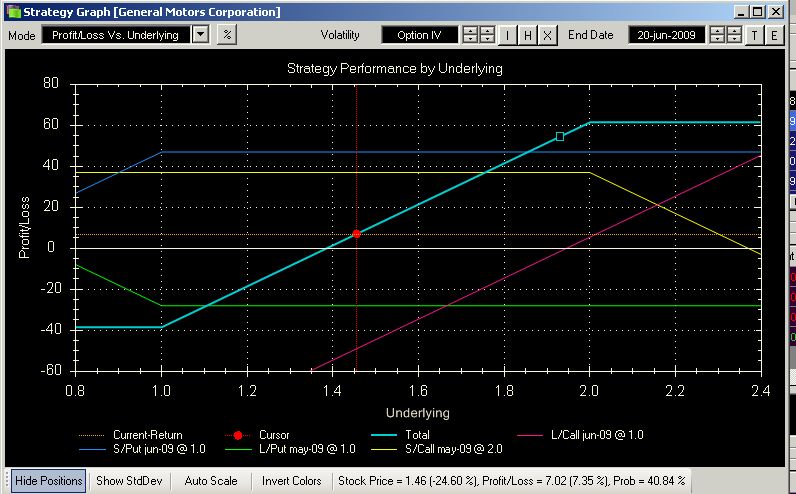Click the Strategy Graph window icon
The width and height of the screenshot is (796, 494).
tap(13, 12)
